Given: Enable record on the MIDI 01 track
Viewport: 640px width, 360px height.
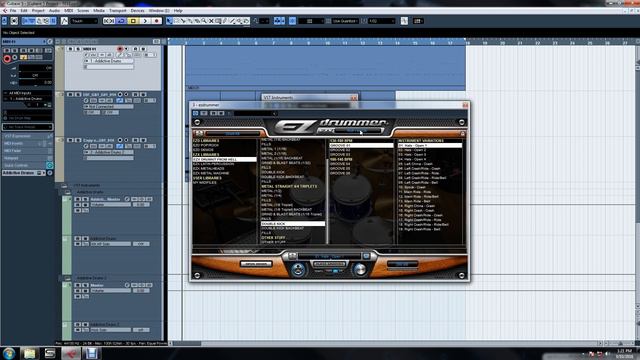Looking at the screenshot, I should click(x=120, y=49).
